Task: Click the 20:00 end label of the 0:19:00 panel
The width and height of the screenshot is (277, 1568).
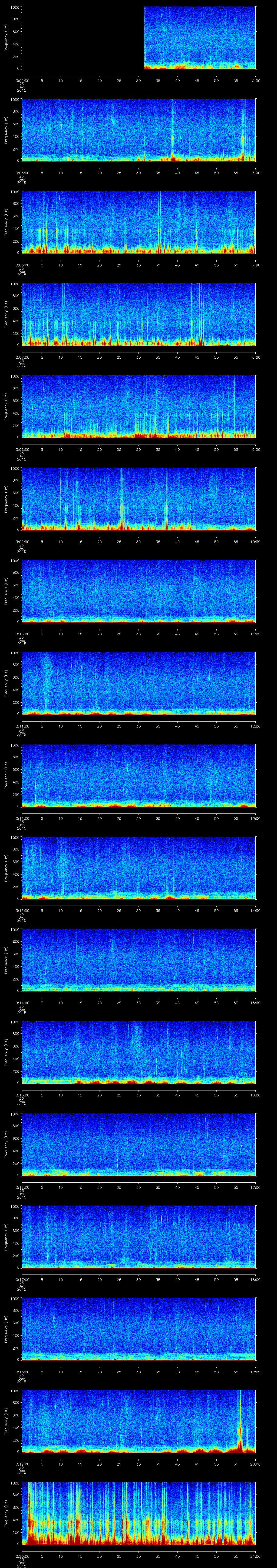Action: pyautogui.click(x=256, y=1464)
